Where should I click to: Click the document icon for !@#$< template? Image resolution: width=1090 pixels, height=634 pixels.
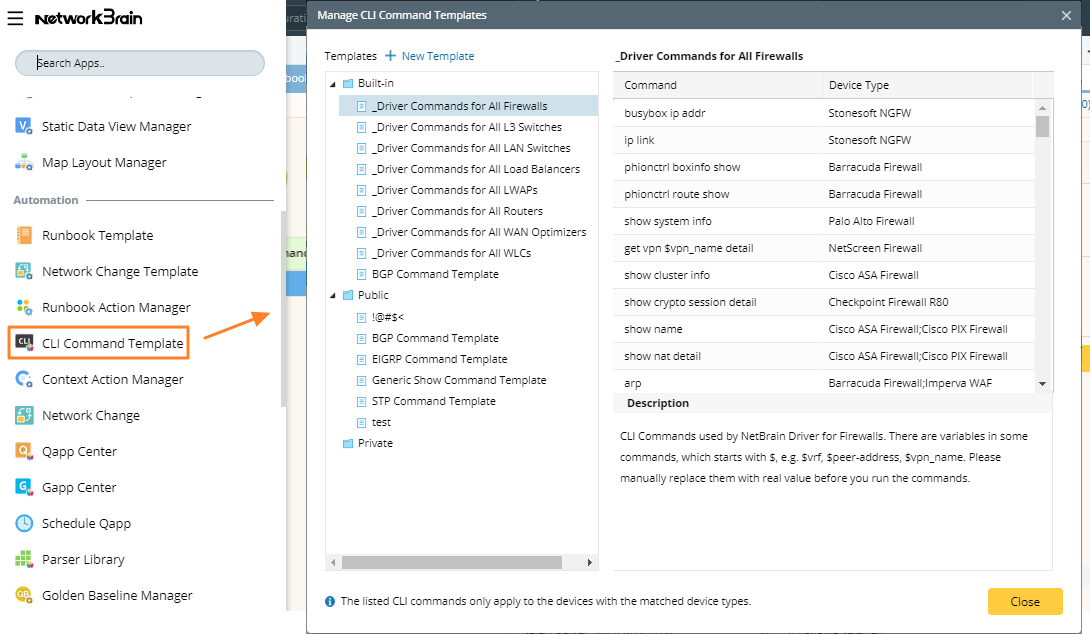pos(361,318)
